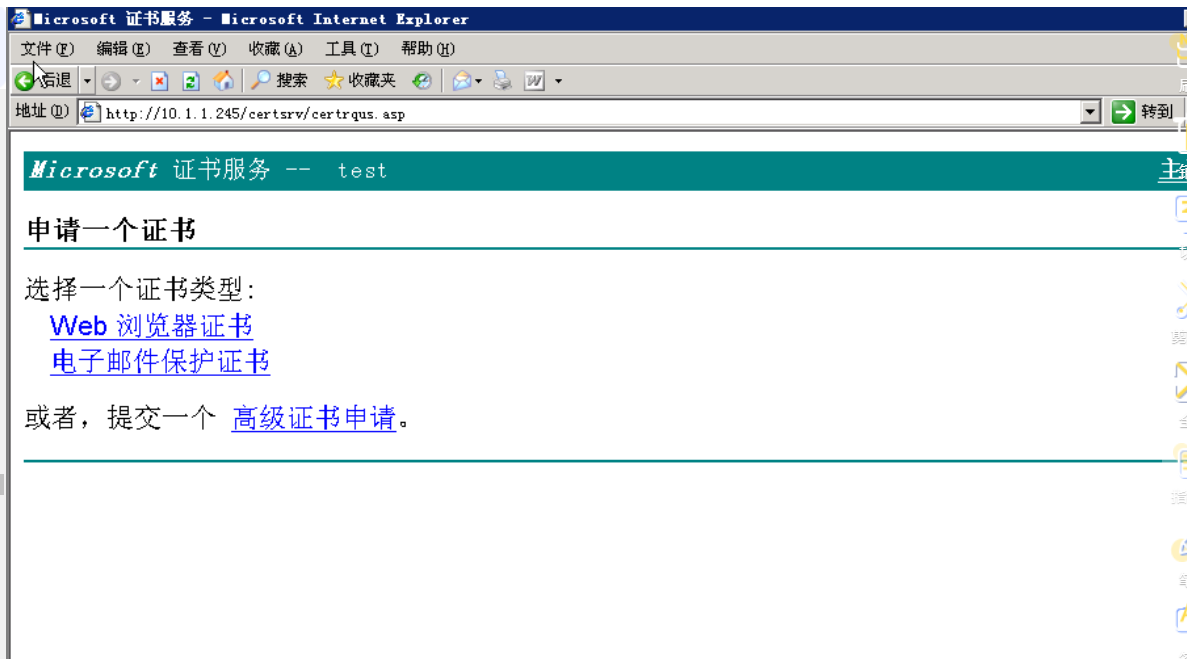Open the Favorites (收藏夹) star button
The width and height of the screenshot is (1187, 659).
tap(360, 80)
